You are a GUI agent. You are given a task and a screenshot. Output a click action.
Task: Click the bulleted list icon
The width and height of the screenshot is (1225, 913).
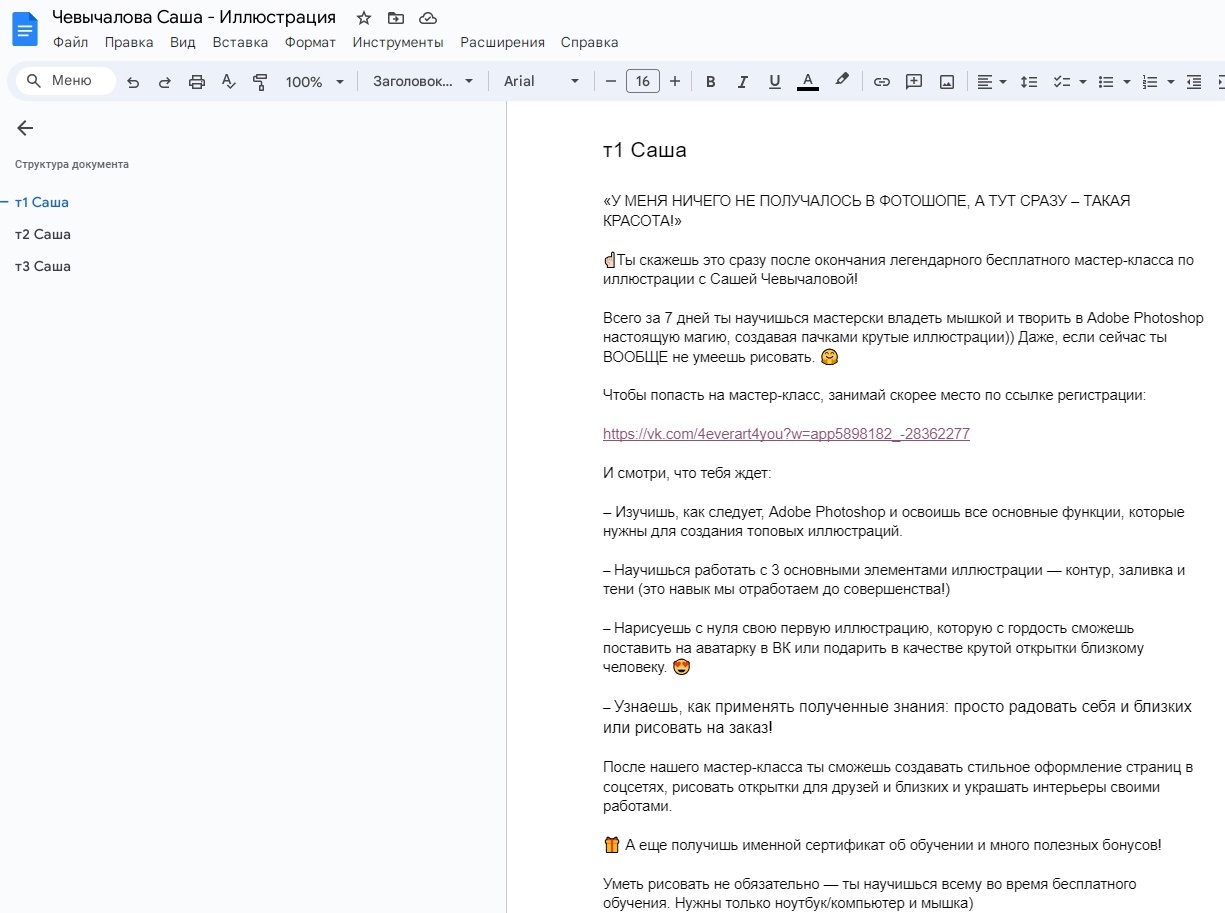1106,82
